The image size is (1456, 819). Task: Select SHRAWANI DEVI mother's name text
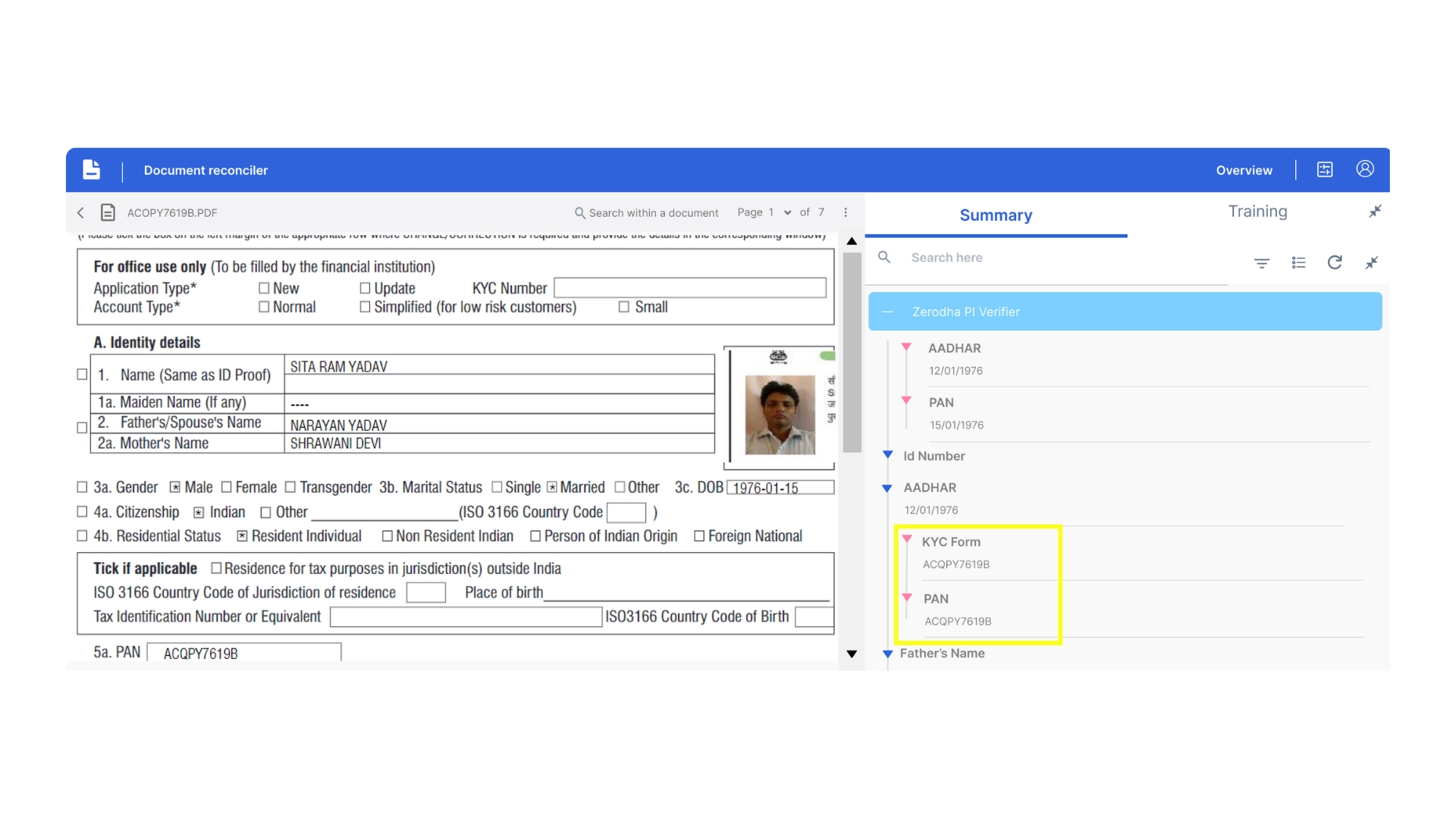pos(335,444)
